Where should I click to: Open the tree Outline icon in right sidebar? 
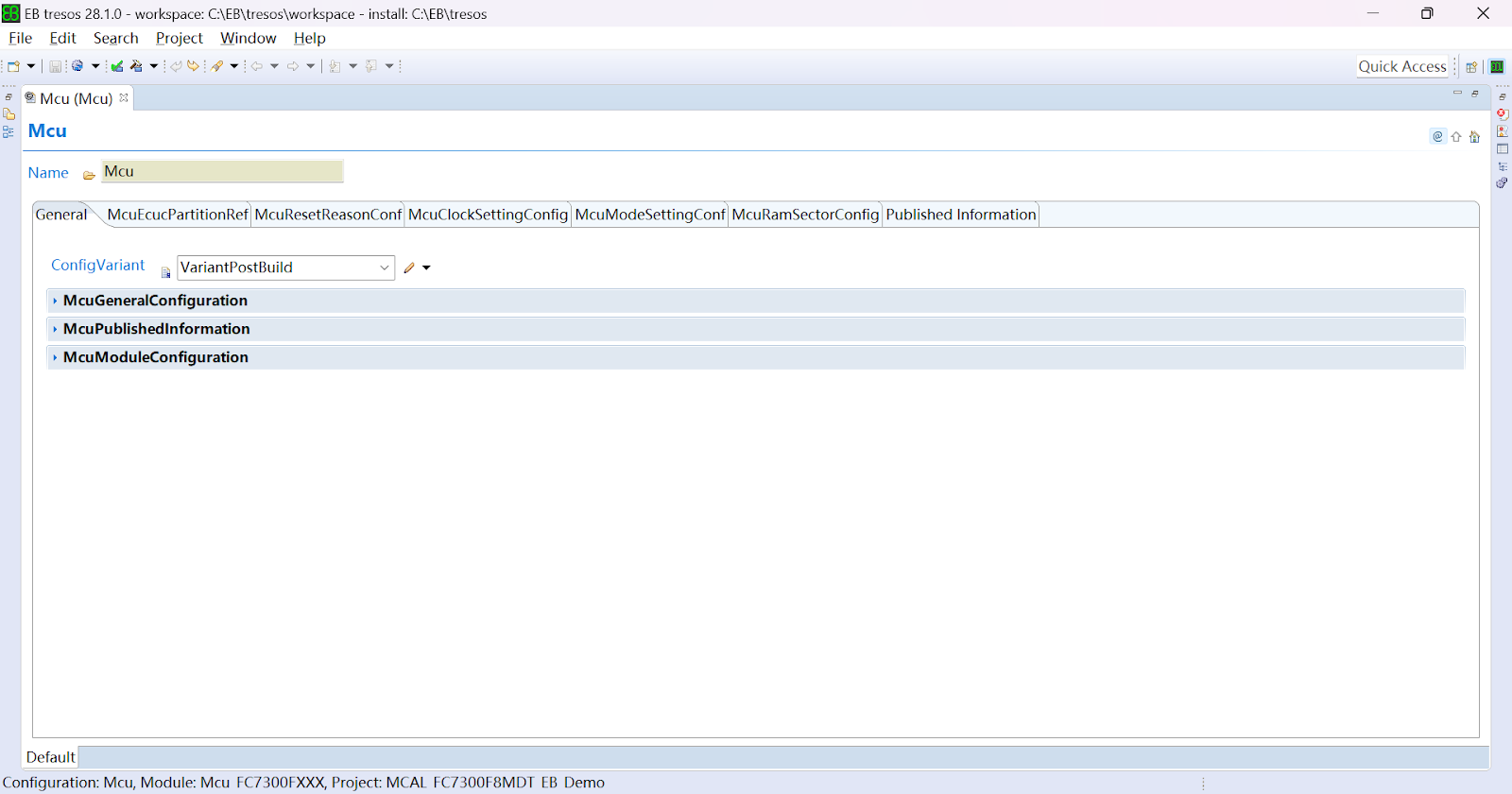(x=1503, y=166)
